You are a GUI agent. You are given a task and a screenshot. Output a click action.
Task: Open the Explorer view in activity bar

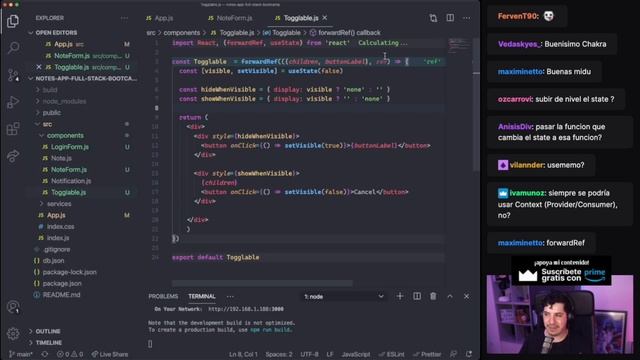[13, 21]
